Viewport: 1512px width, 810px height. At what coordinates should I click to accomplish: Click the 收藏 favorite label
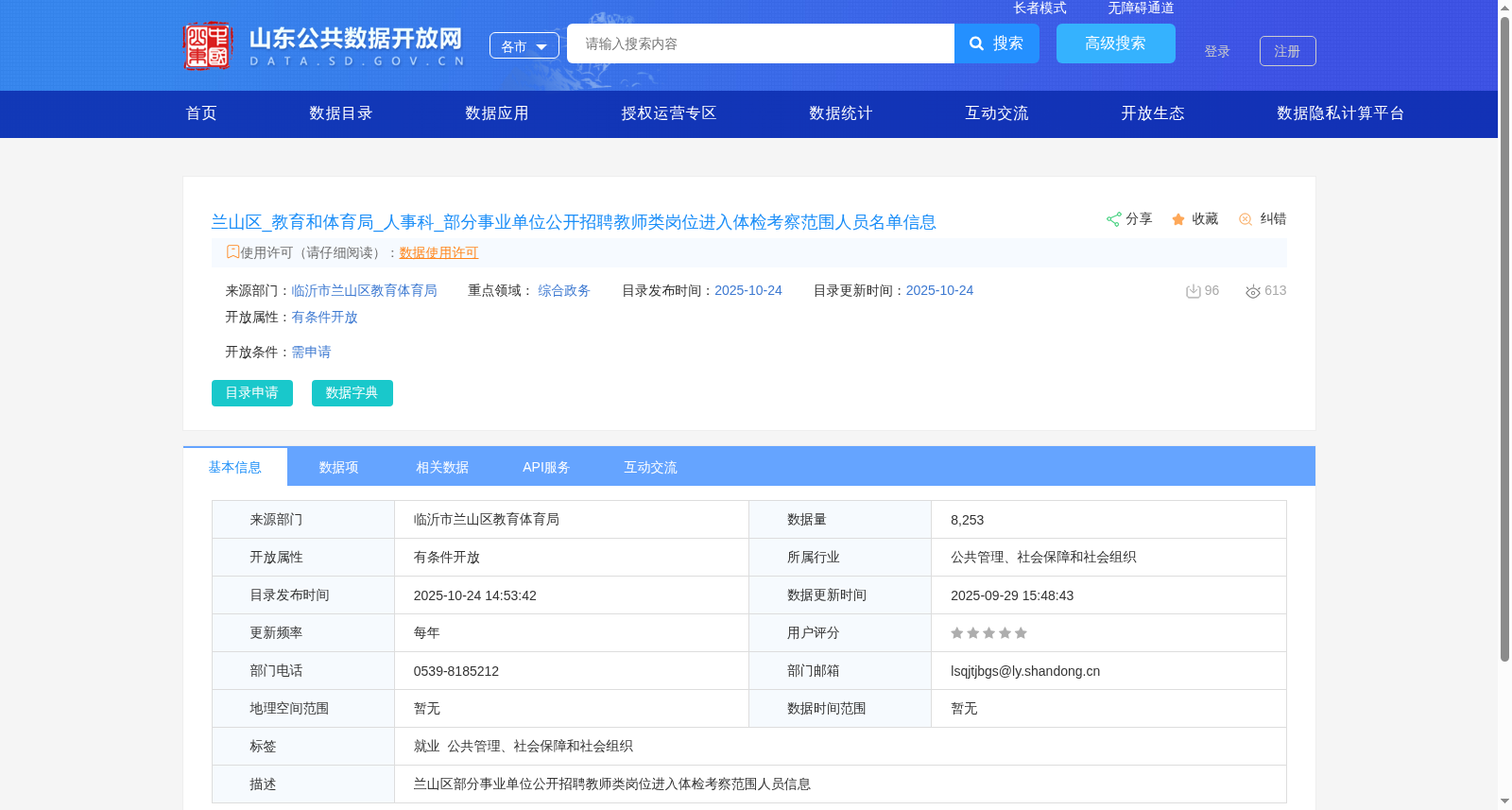pyautogui.click(x=1205, y=218)
